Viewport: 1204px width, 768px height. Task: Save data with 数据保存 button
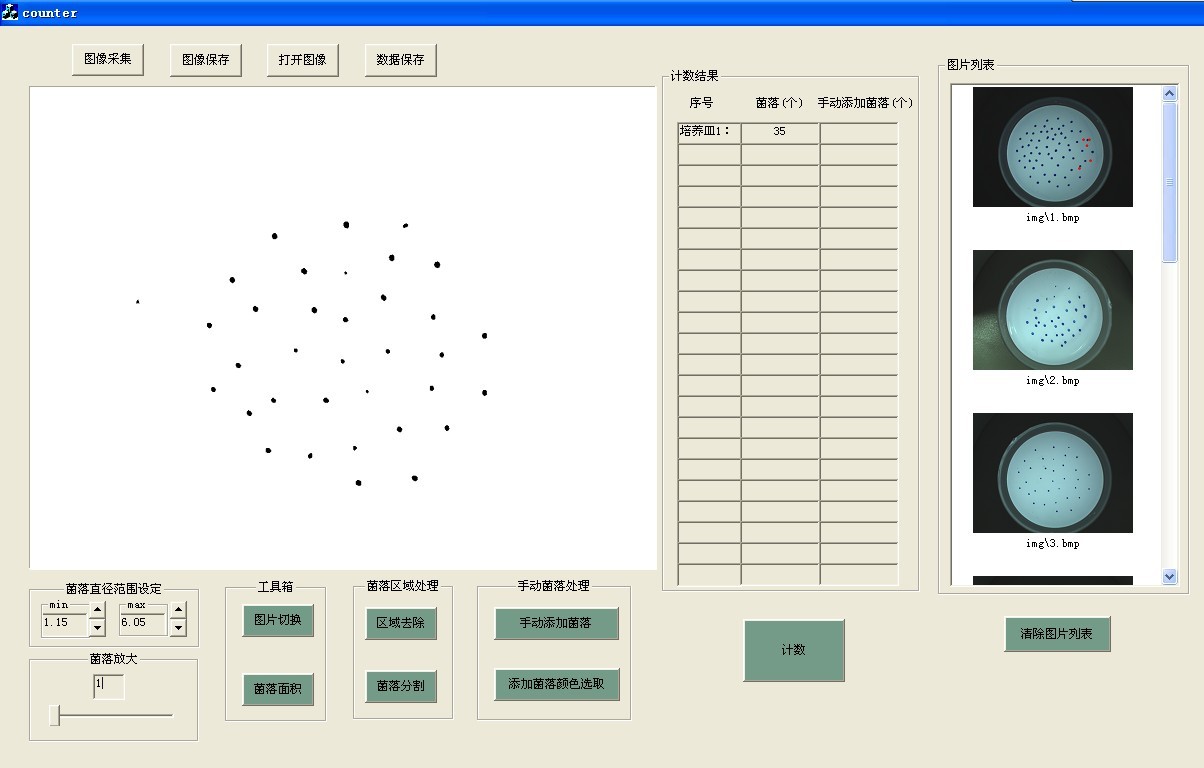(400, 60)
